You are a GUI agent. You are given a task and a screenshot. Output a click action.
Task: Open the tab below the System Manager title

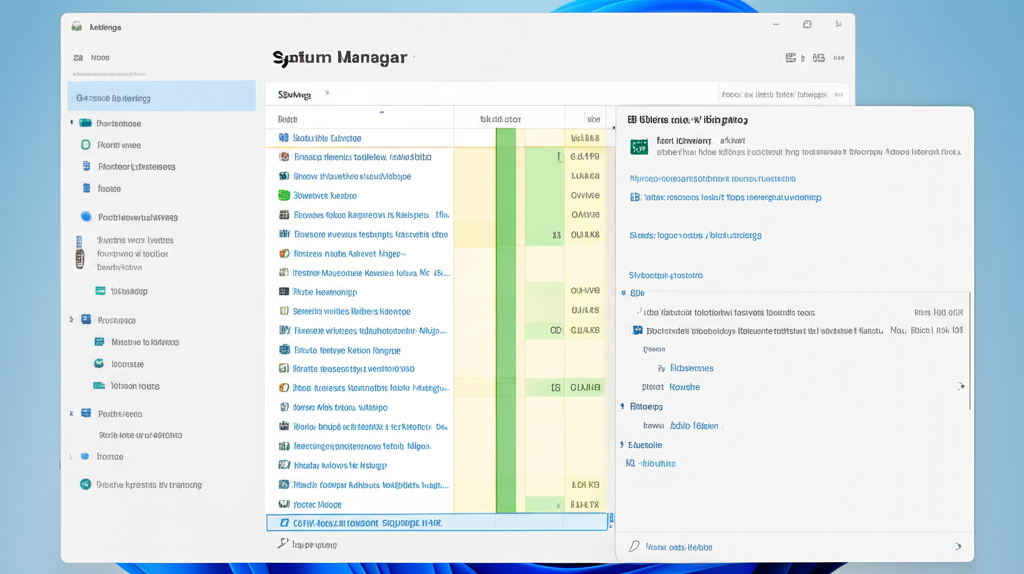295,95
